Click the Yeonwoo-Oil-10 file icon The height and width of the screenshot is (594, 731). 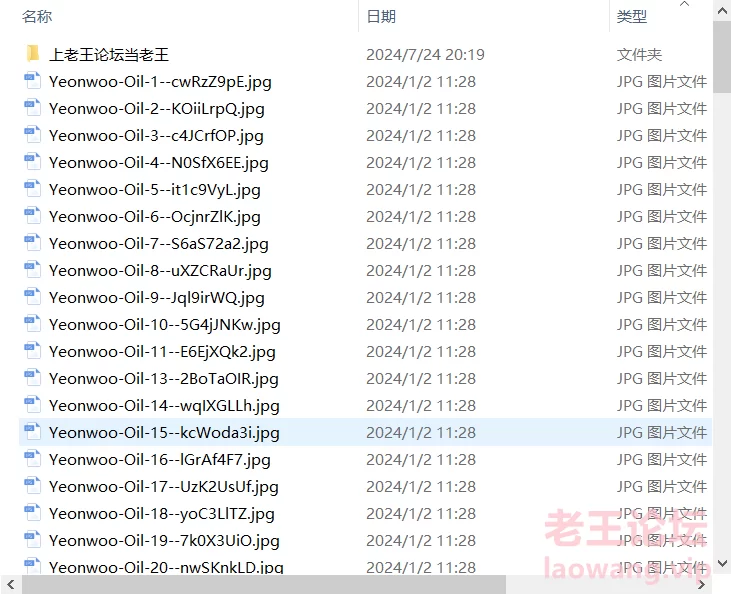pyautogui.click(x=33, y=325)
